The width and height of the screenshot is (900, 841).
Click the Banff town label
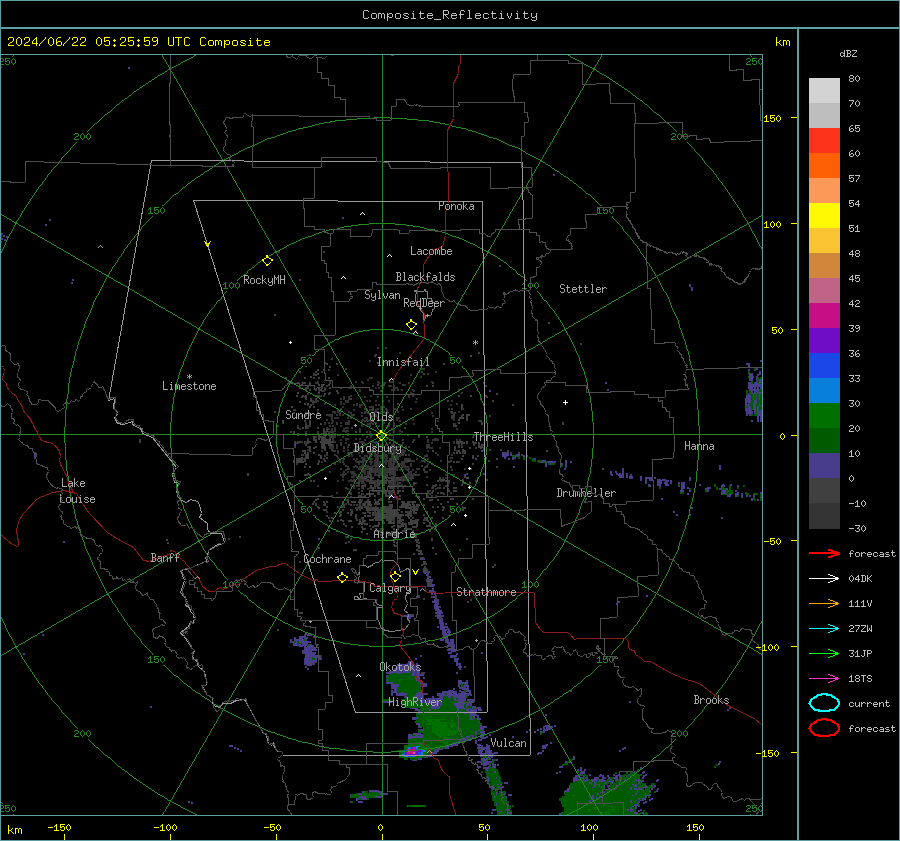point(165,557)
